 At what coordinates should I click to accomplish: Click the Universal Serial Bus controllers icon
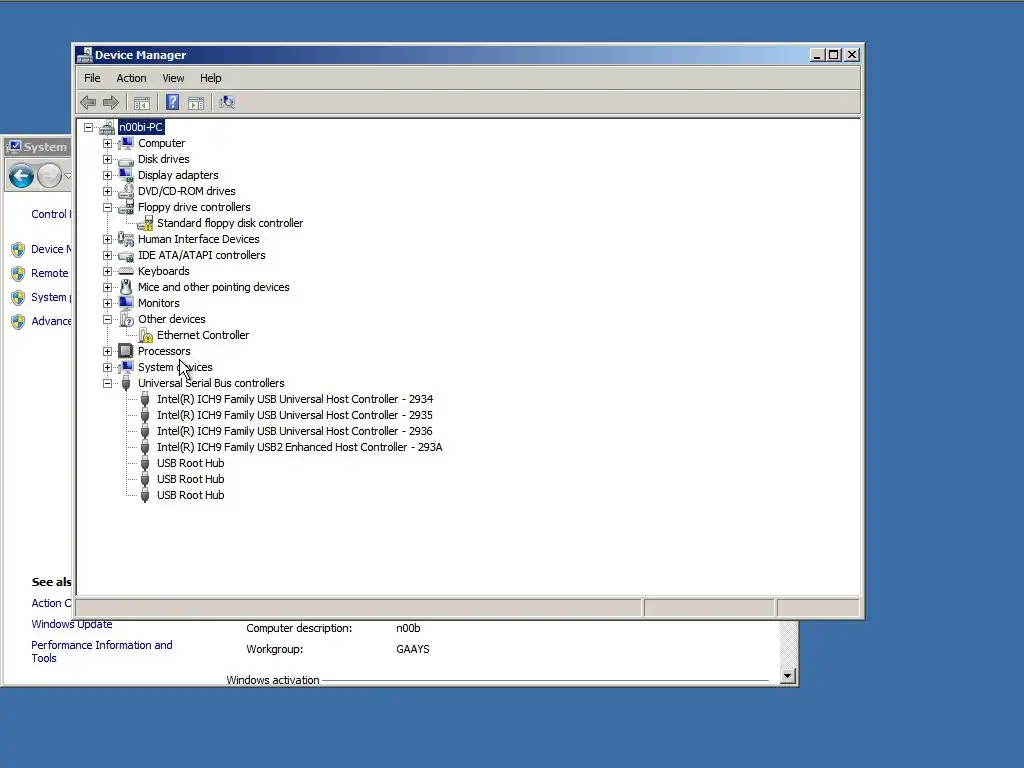(x=126, y=384)
